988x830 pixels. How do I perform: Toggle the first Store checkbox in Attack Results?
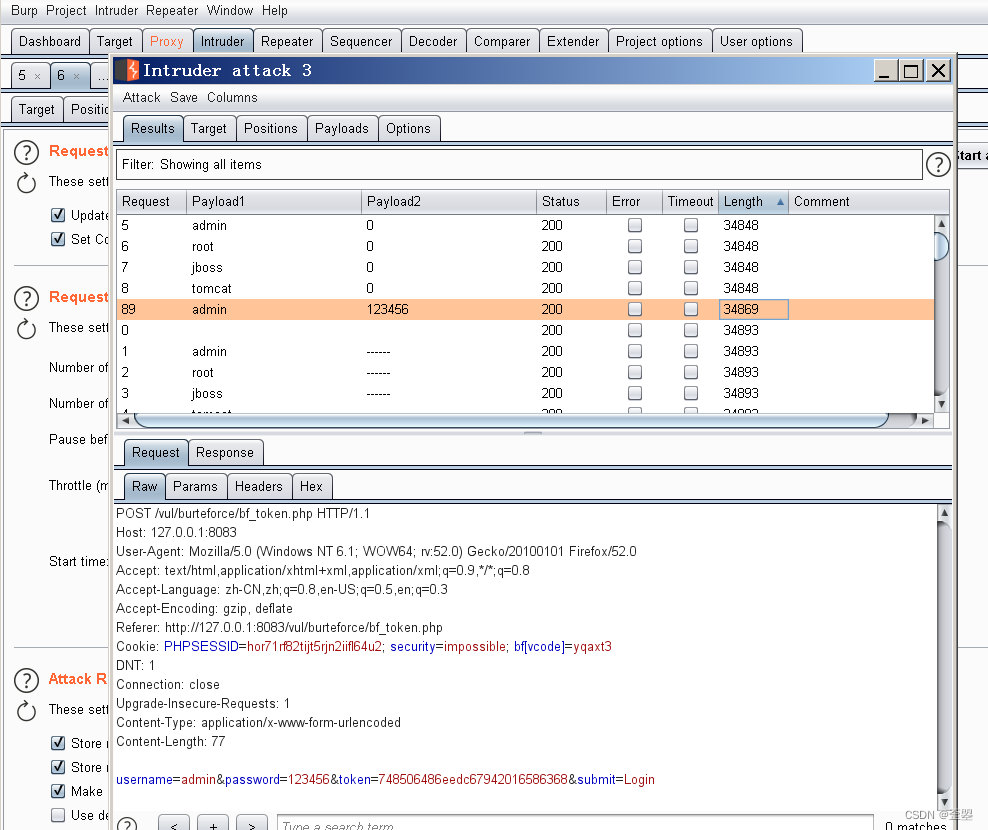click(58, 743)
